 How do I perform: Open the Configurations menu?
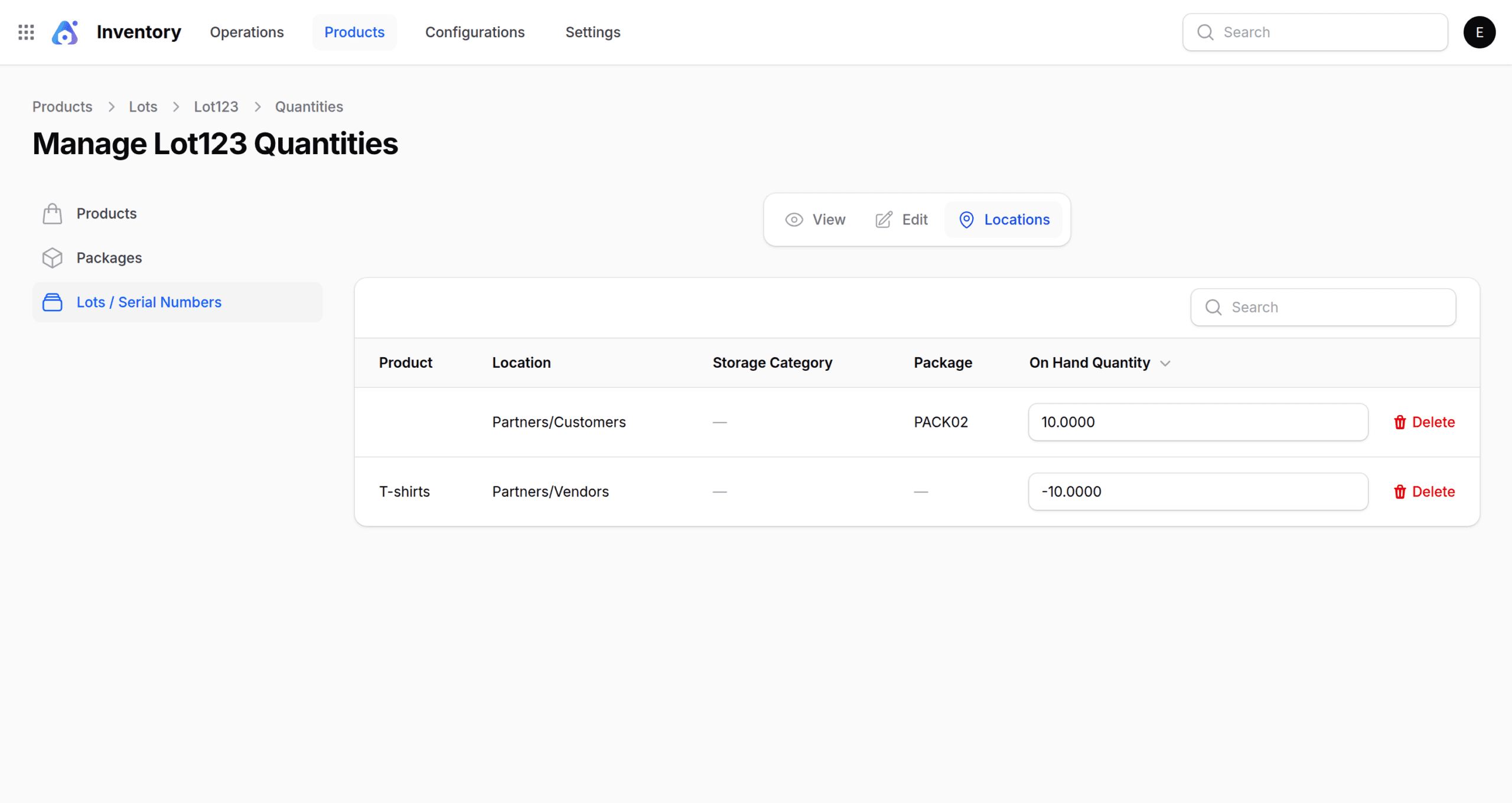(x=475, y=32)
